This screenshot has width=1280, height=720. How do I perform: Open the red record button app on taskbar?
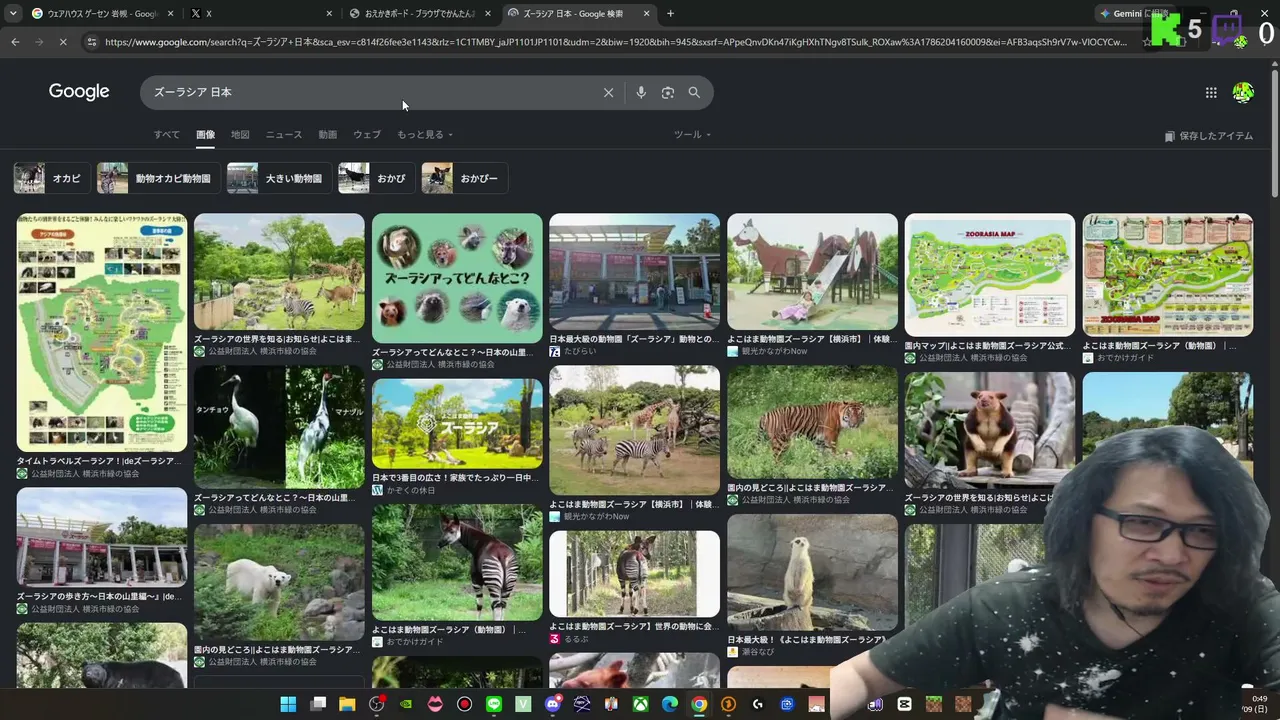click(464, 704)
